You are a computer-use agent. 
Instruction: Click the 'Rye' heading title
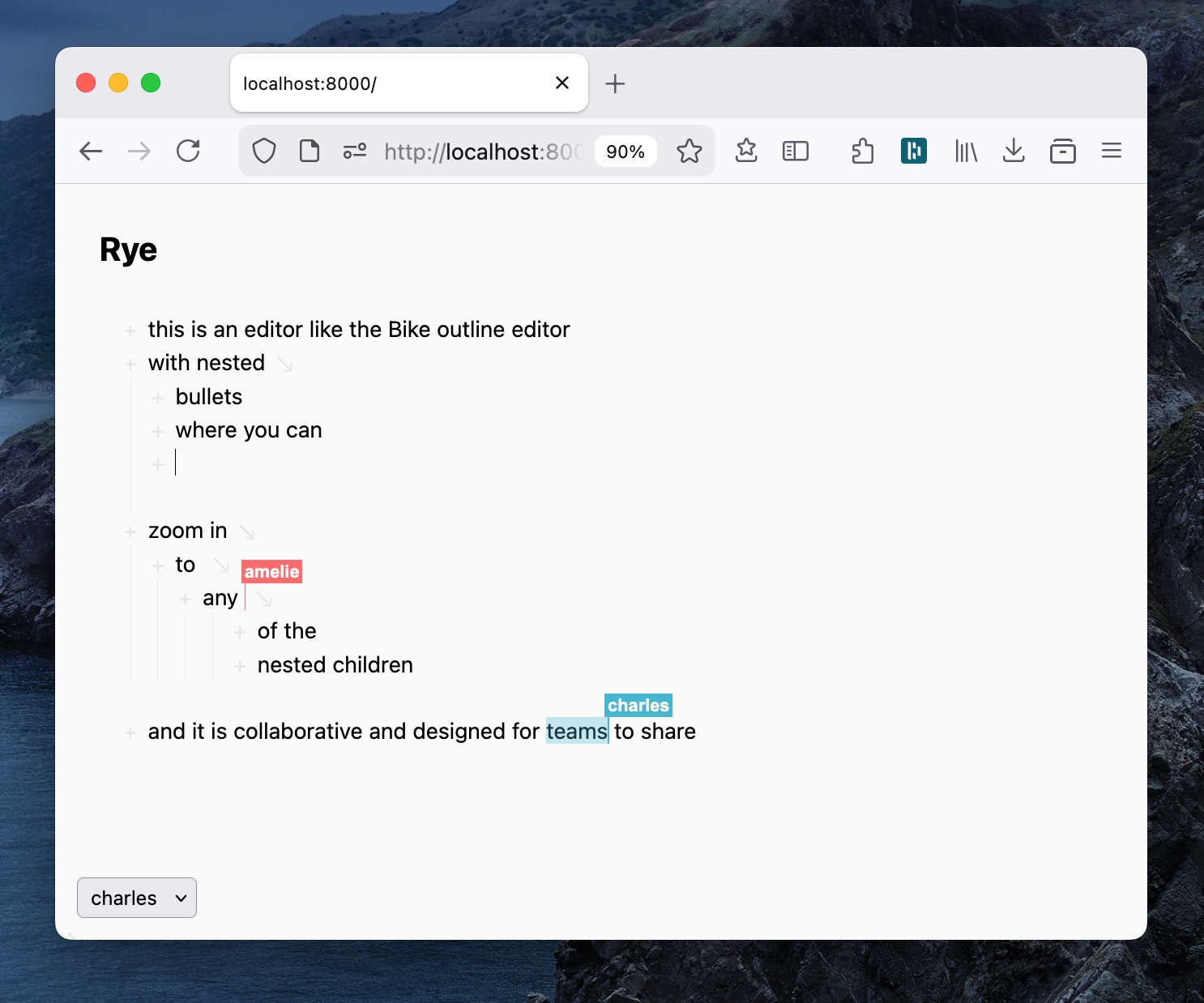(128, 250)
